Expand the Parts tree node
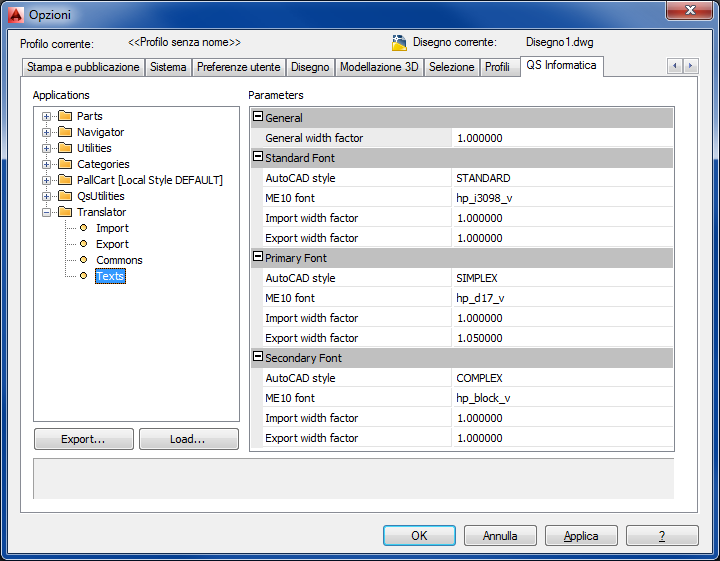 coord(46,116)
